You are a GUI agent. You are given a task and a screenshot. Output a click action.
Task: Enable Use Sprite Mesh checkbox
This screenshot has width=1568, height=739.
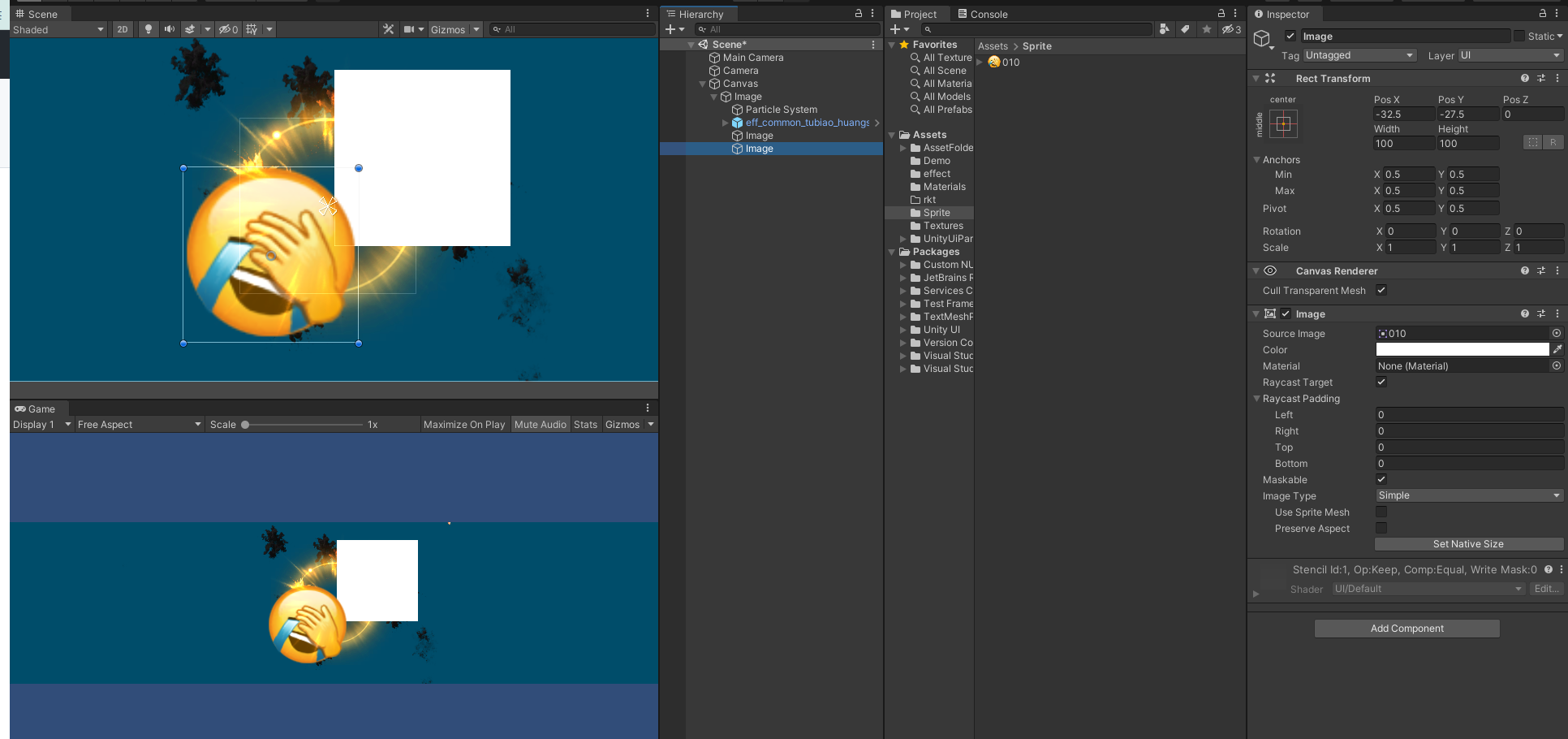(x=1381, y=512)
